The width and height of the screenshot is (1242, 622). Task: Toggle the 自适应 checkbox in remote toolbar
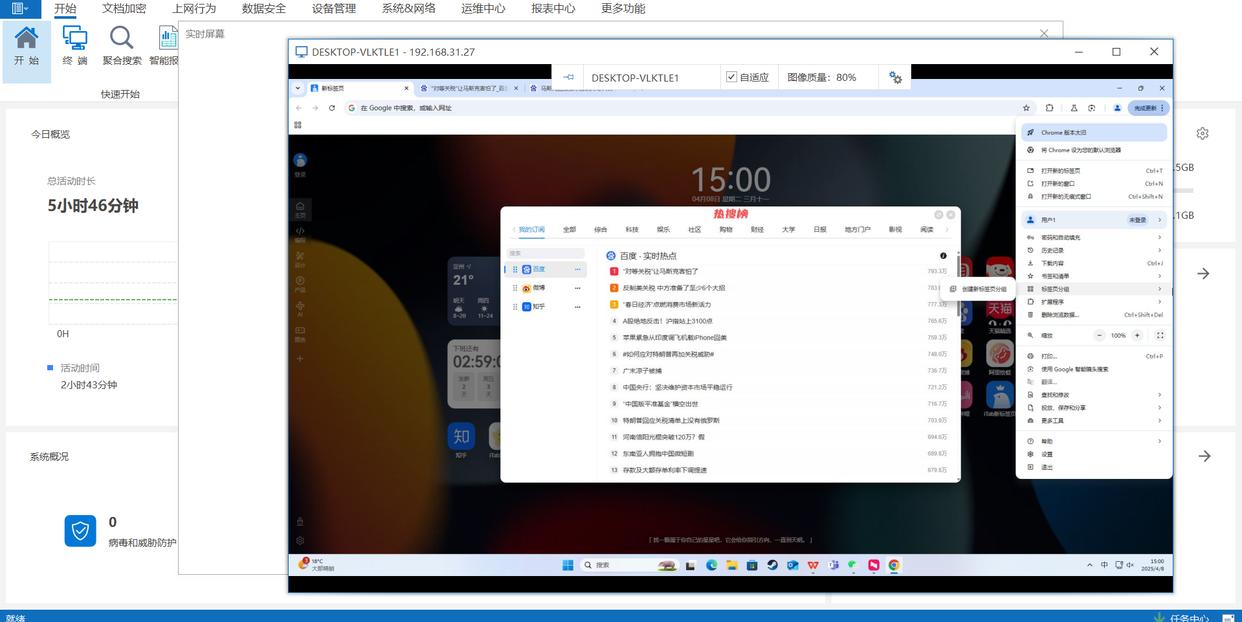pos(731,77)
